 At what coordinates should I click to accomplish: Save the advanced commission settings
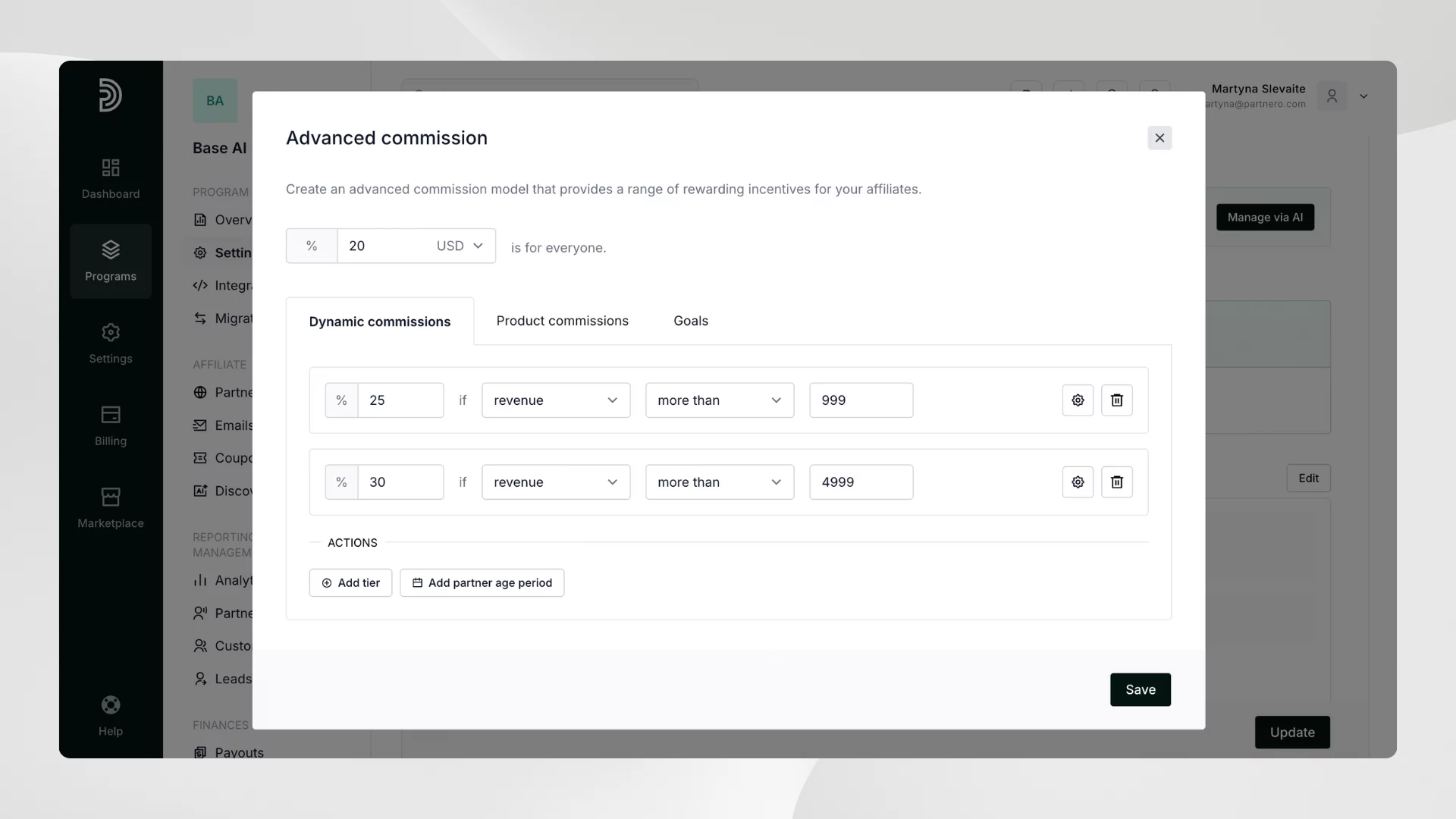tap(1140, 690)
